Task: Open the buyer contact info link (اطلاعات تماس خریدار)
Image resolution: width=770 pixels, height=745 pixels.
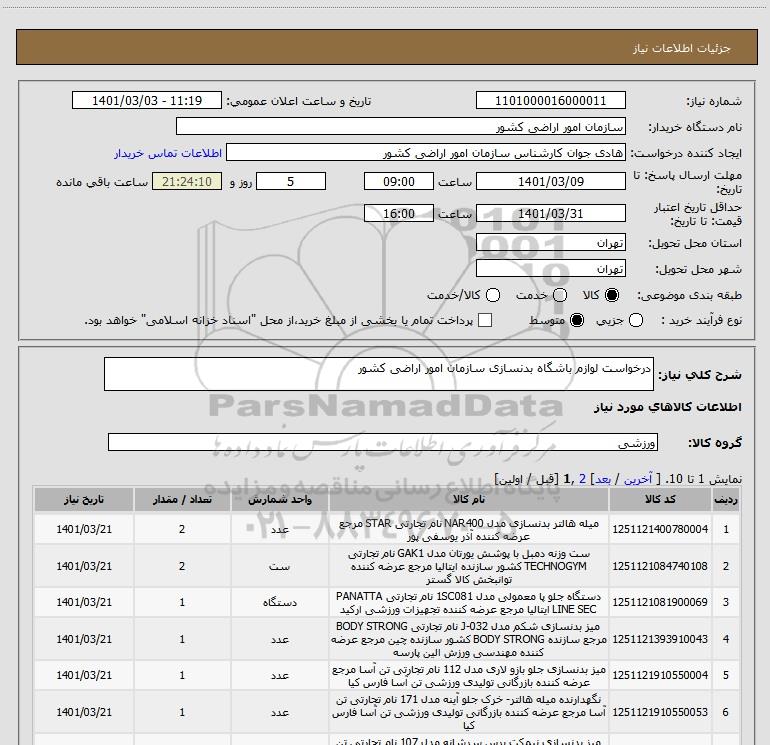Action: tap(168, 153)
